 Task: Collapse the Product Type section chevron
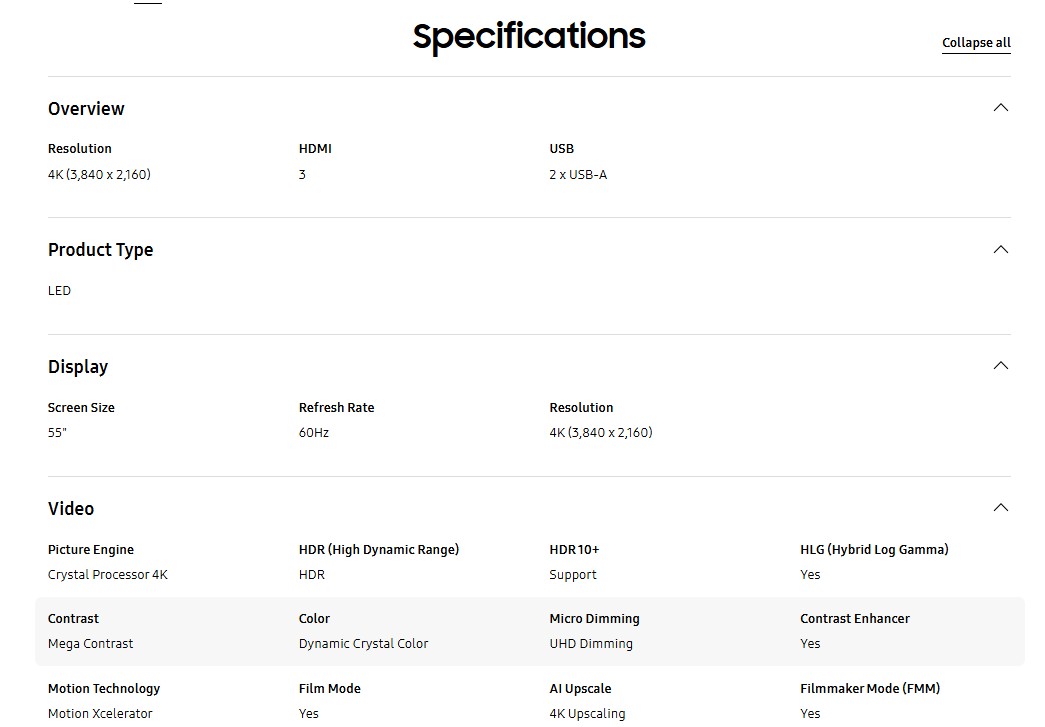coord(1000,249)
